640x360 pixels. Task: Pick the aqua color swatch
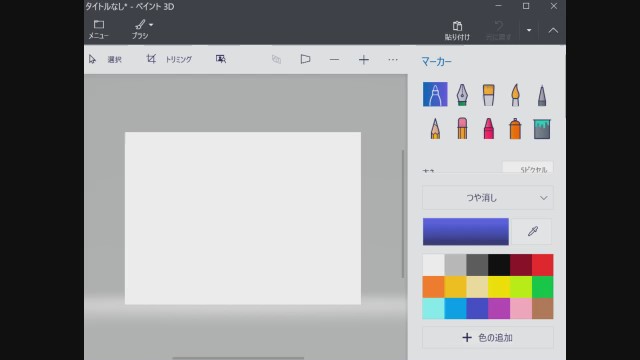[x=433, y=308]
